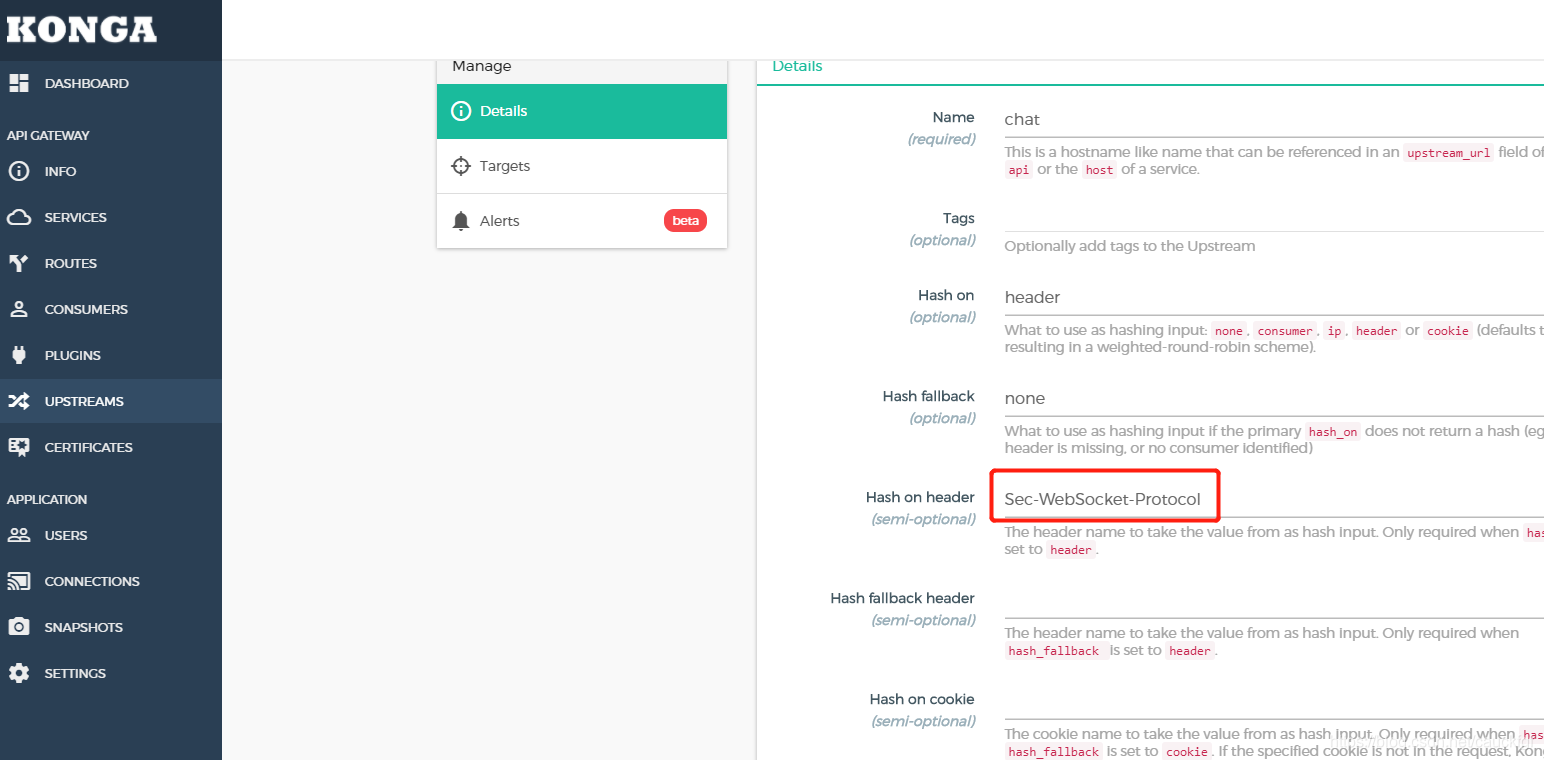Click the empty Hash fallback header field
The image size is (1544, 760).
click(x=1274, y=600)
